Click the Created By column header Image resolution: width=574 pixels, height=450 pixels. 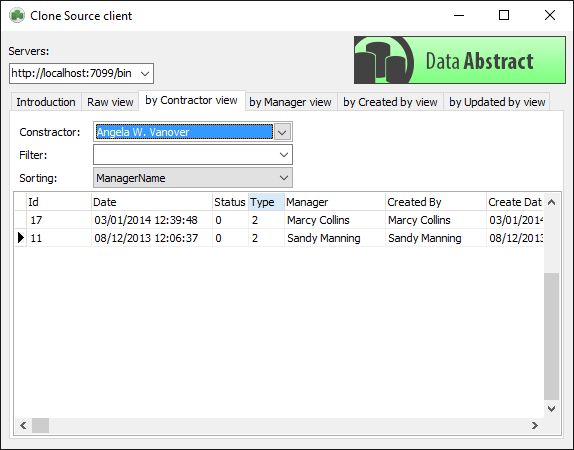pos(436,202)
